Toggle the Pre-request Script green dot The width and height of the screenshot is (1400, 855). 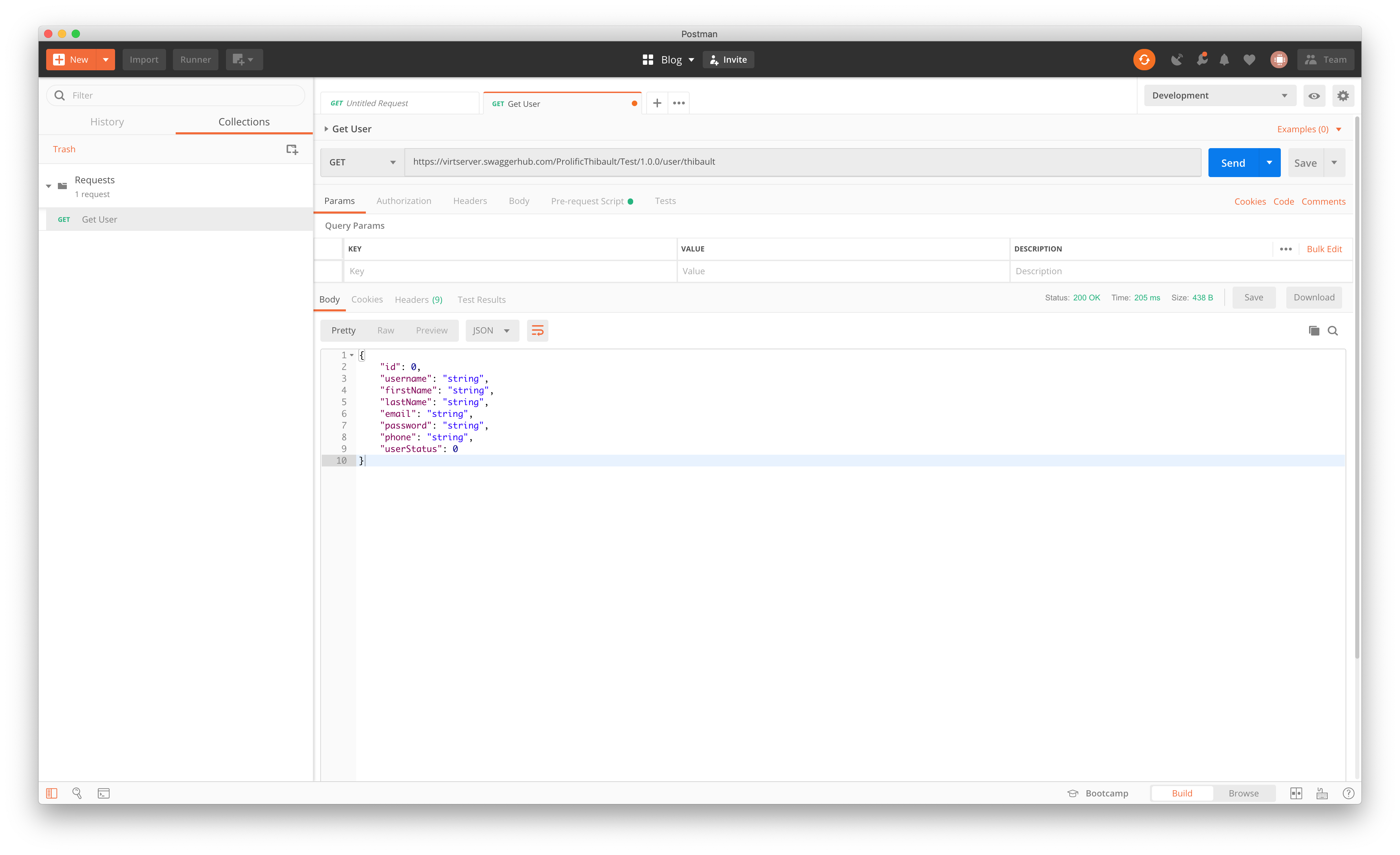632,201
